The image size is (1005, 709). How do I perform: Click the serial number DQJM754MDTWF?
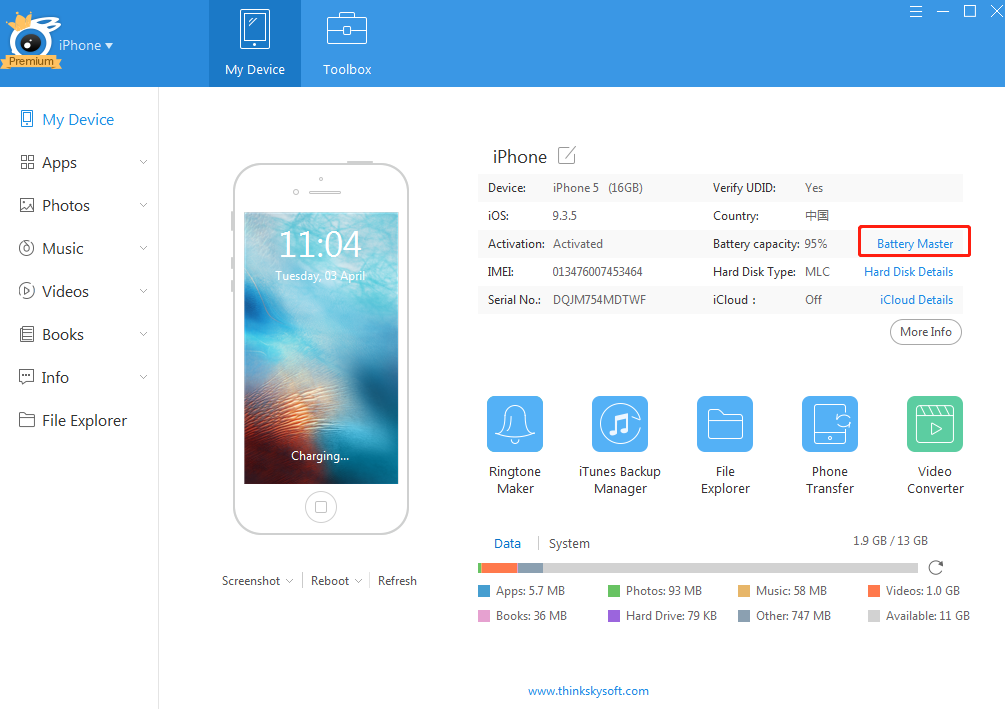click(x=599, y=300)
